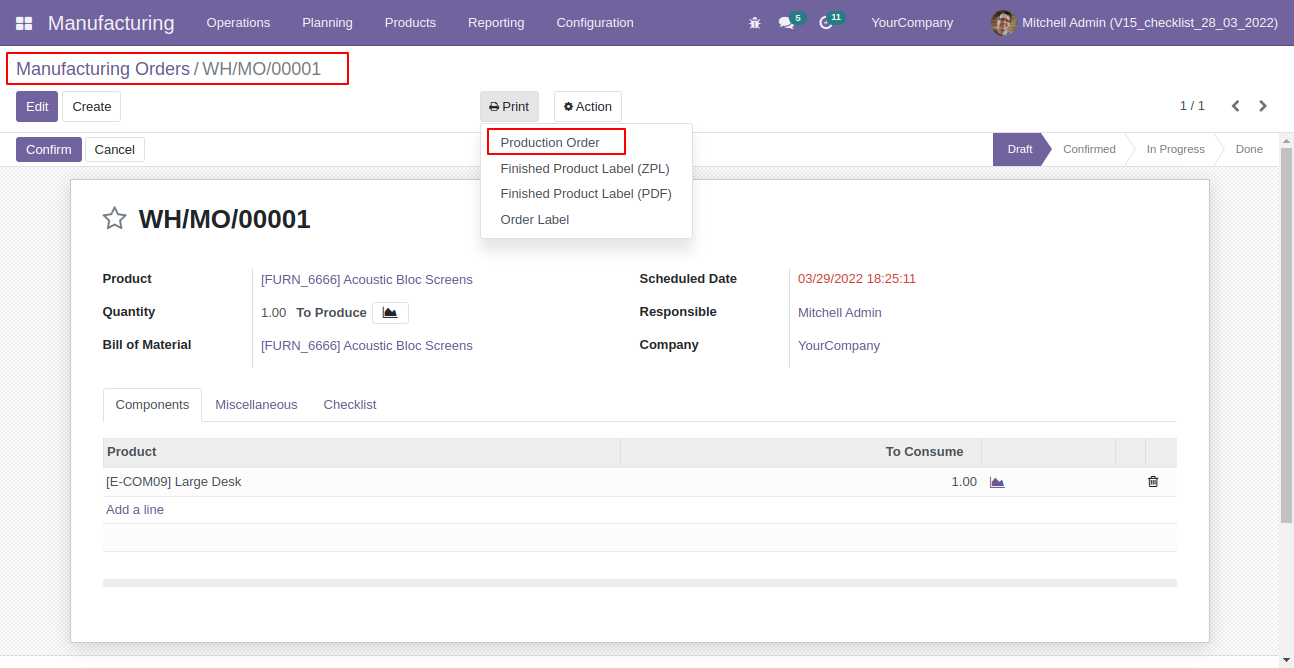Confirm the manufacturing order
The height and width of the screenshot is (668, 1294).
point(49,150)
